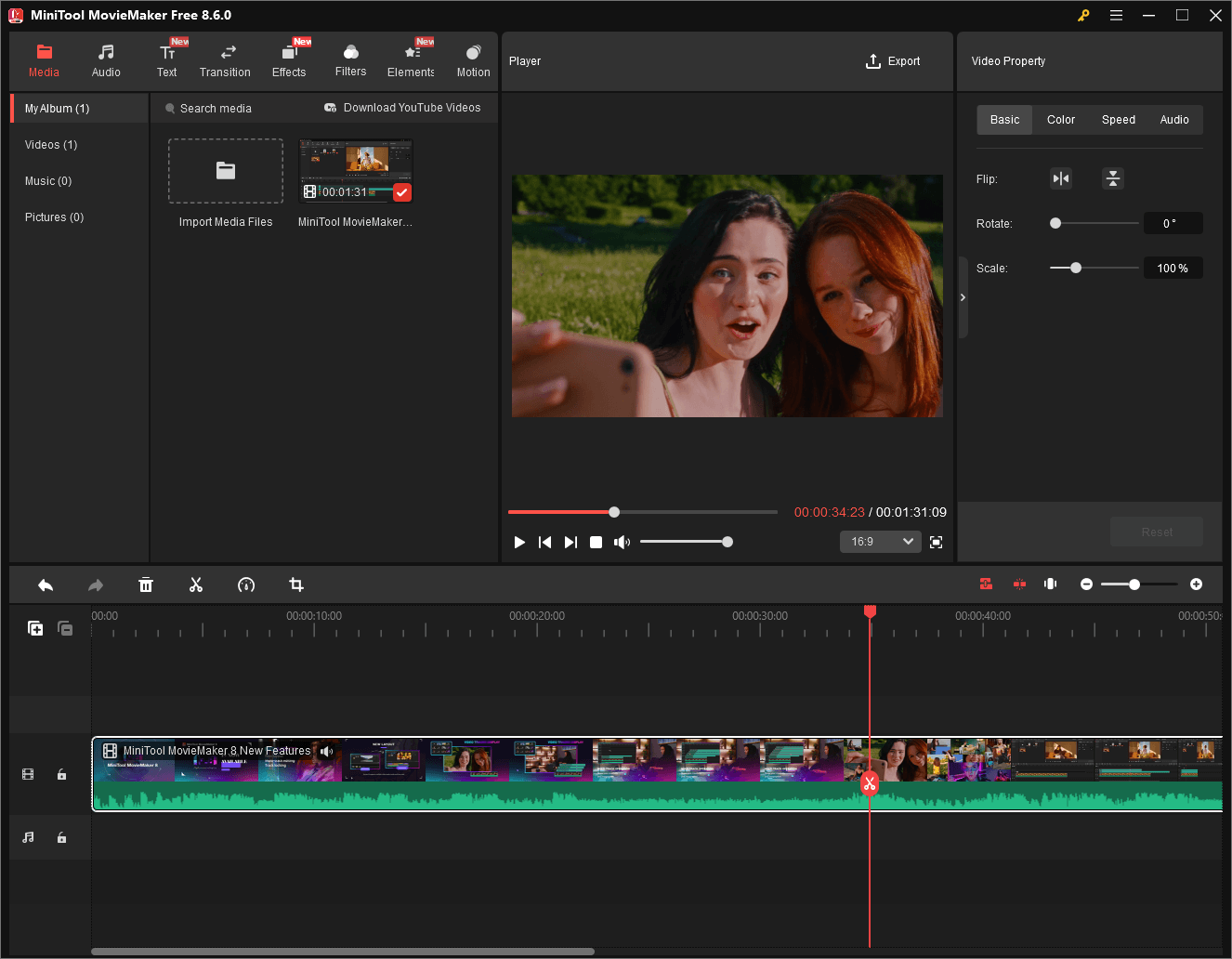The image size is (1232, 959).
Task: Step to the previous frame
Action: point(545,542)
